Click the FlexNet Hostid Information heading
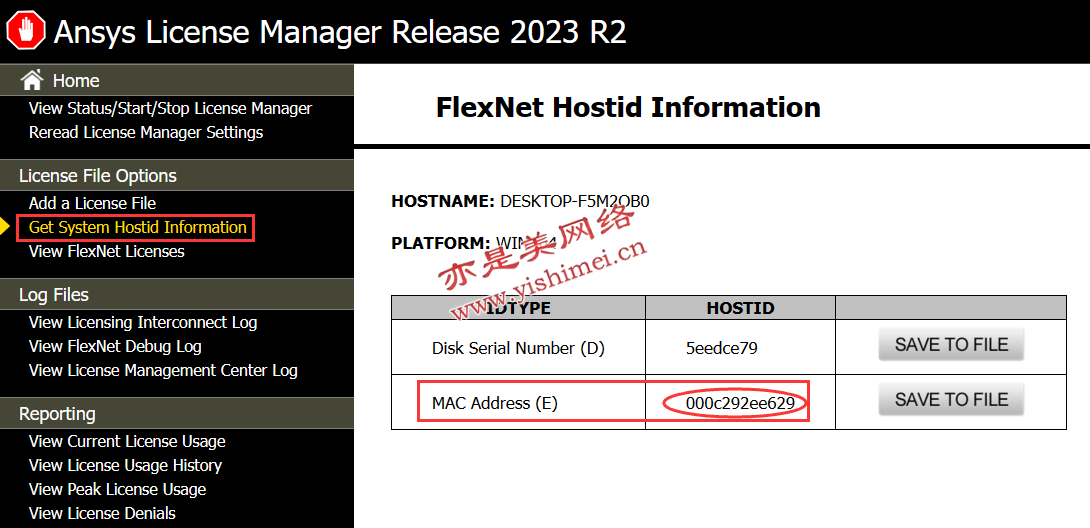Screen dimensions: 1090x528 pos(628,108)
